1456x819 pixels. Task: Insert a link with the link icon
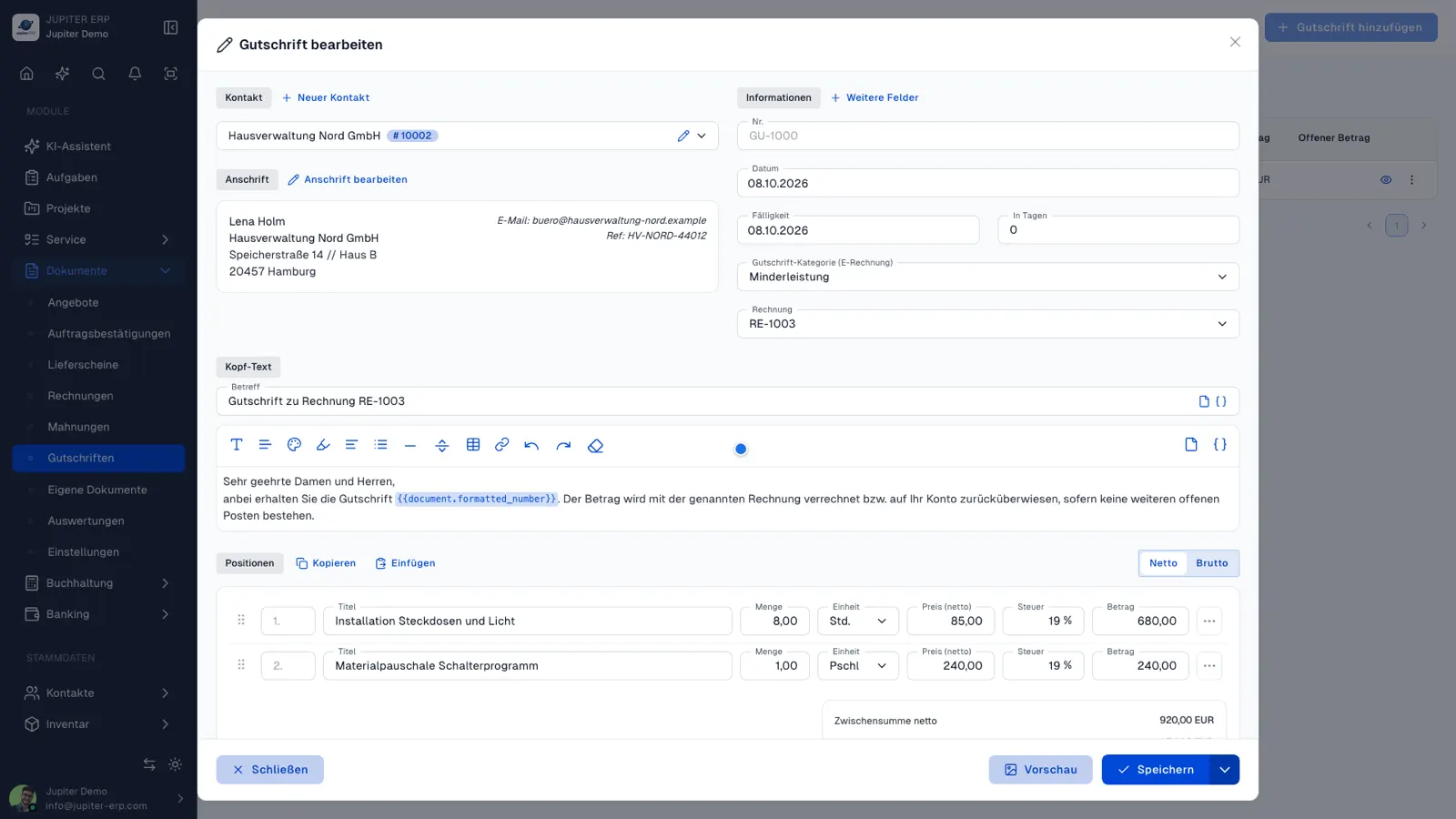(501, 445)
